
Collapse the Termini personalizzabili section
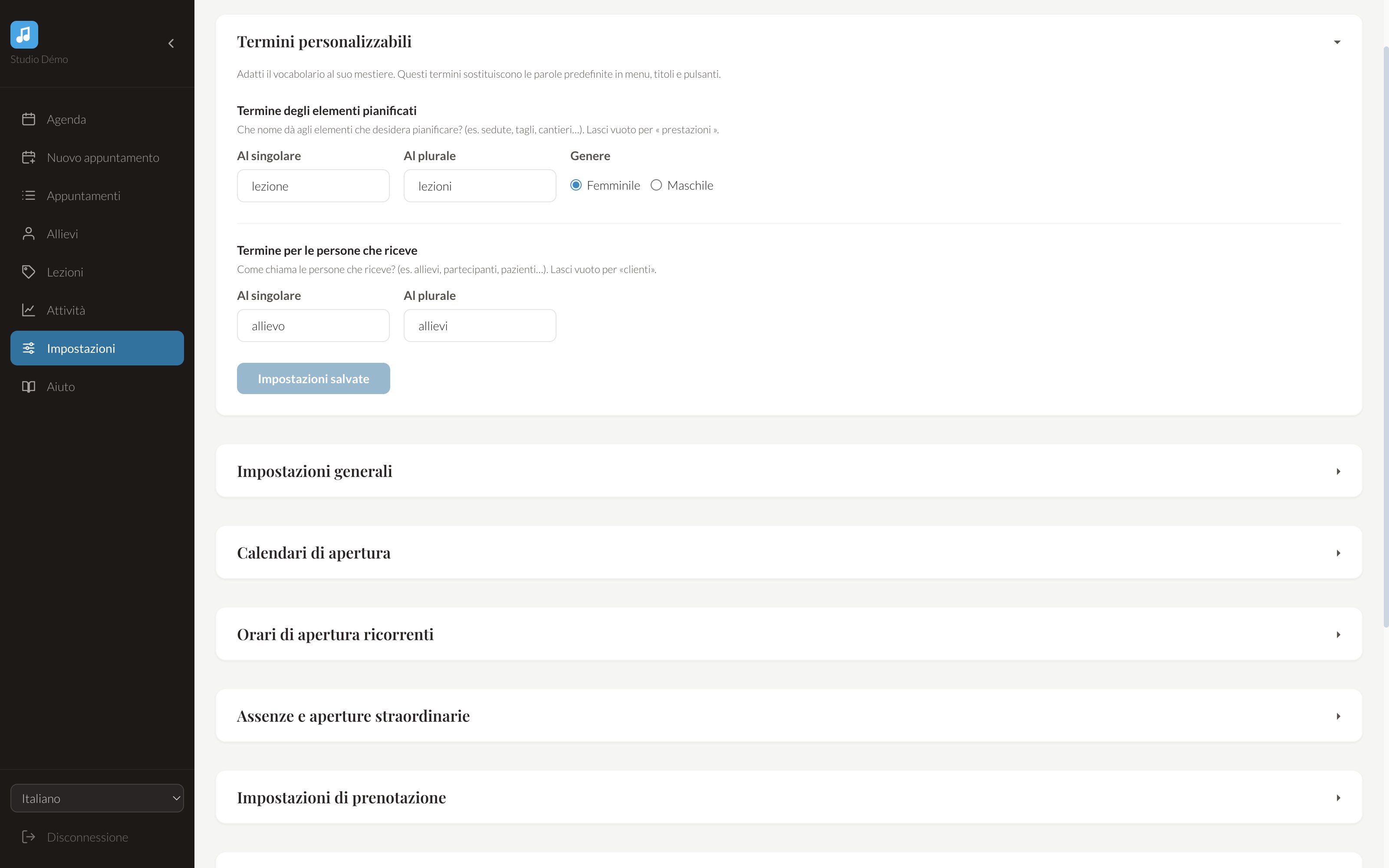tap(1337, 42)
